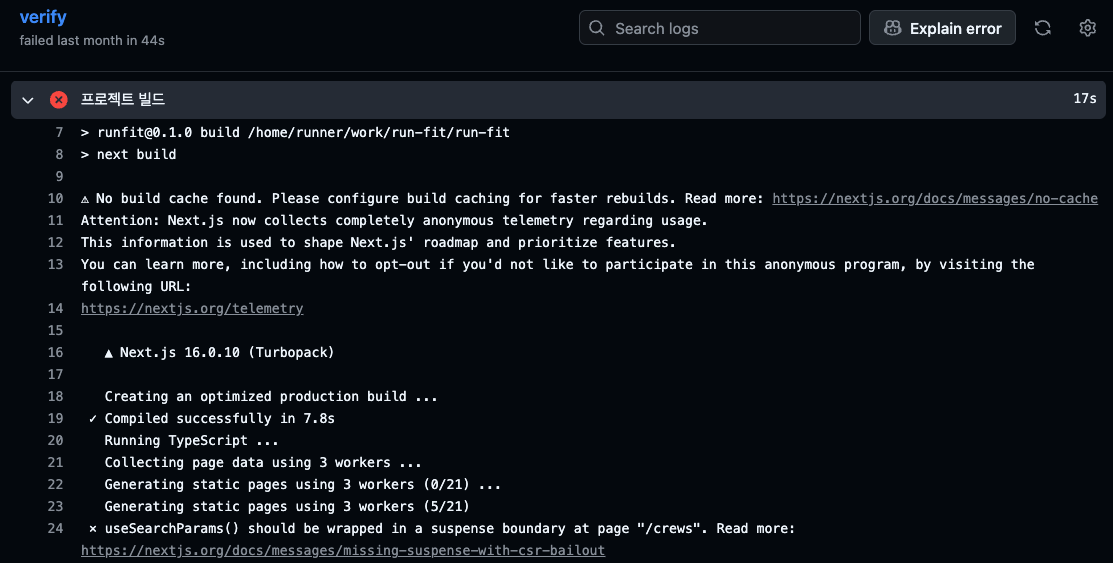This screenshot has height=563, width=1113.
Task: Select log line number 7
Action: 59,133
